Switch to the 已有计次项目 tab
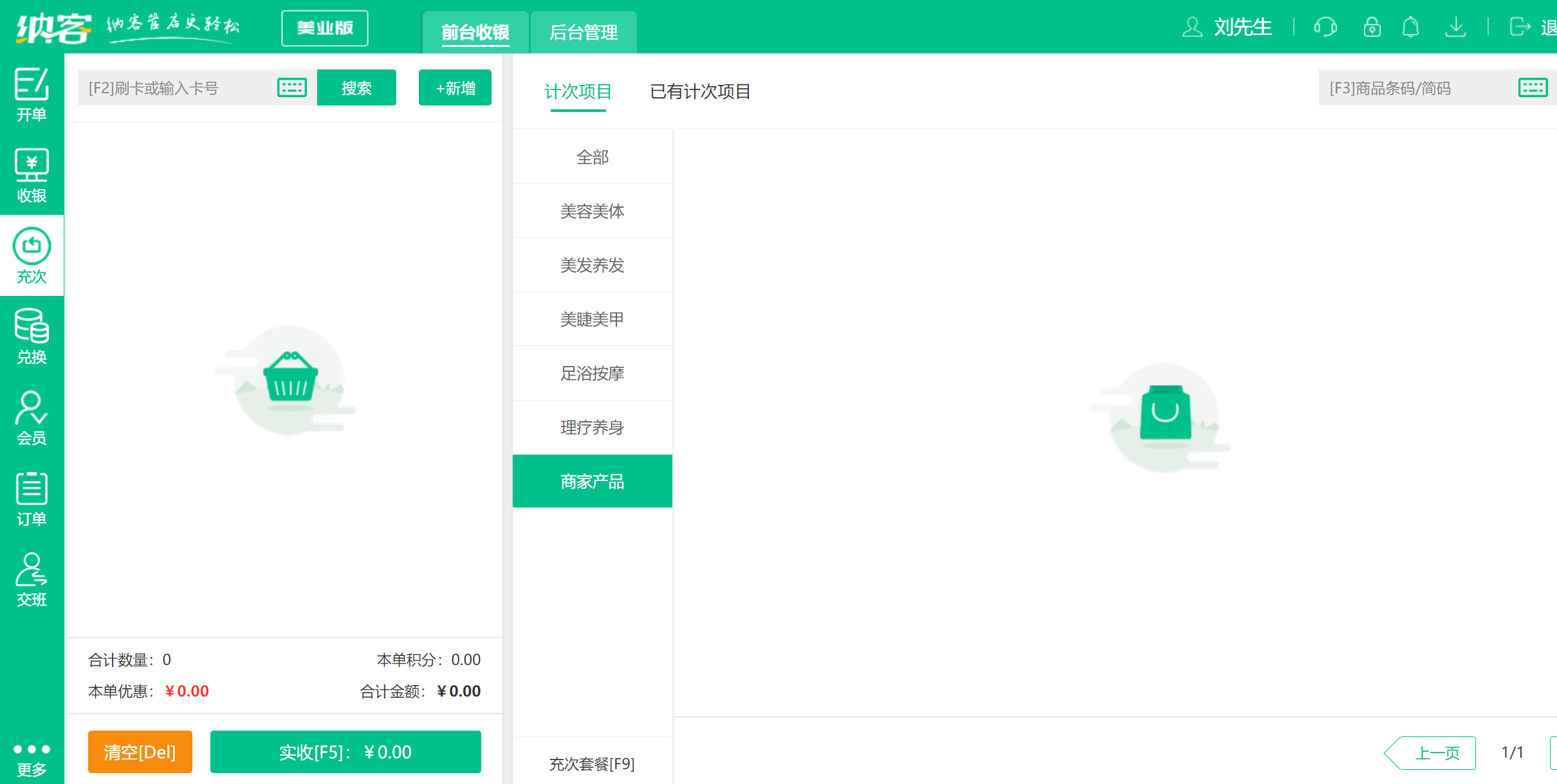The height and width of the screenshot is (784, 1557). click(x=701, y=91)
